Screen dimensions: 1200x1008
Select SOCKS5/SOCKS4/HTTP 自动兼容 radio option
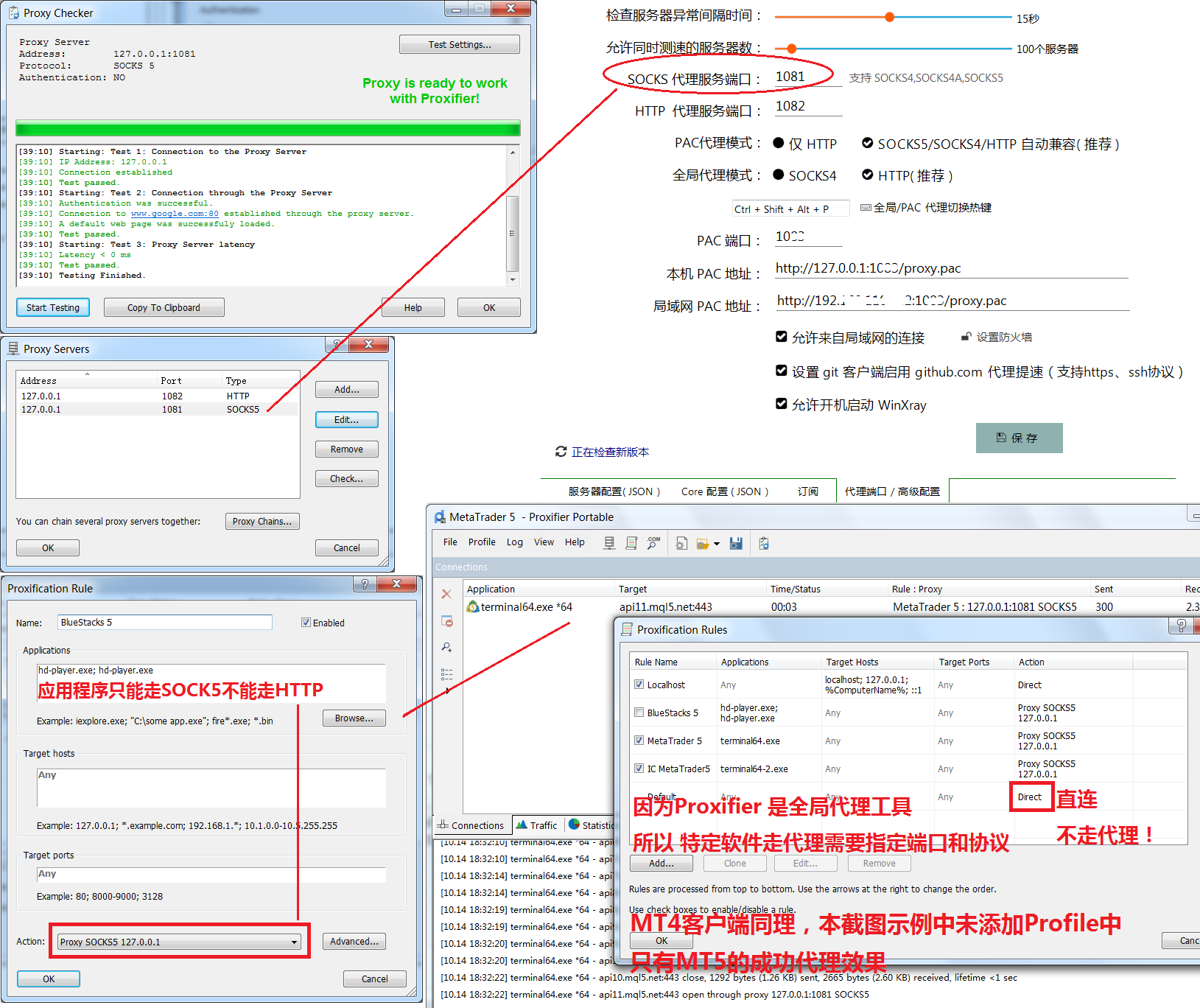coord(868,143)
